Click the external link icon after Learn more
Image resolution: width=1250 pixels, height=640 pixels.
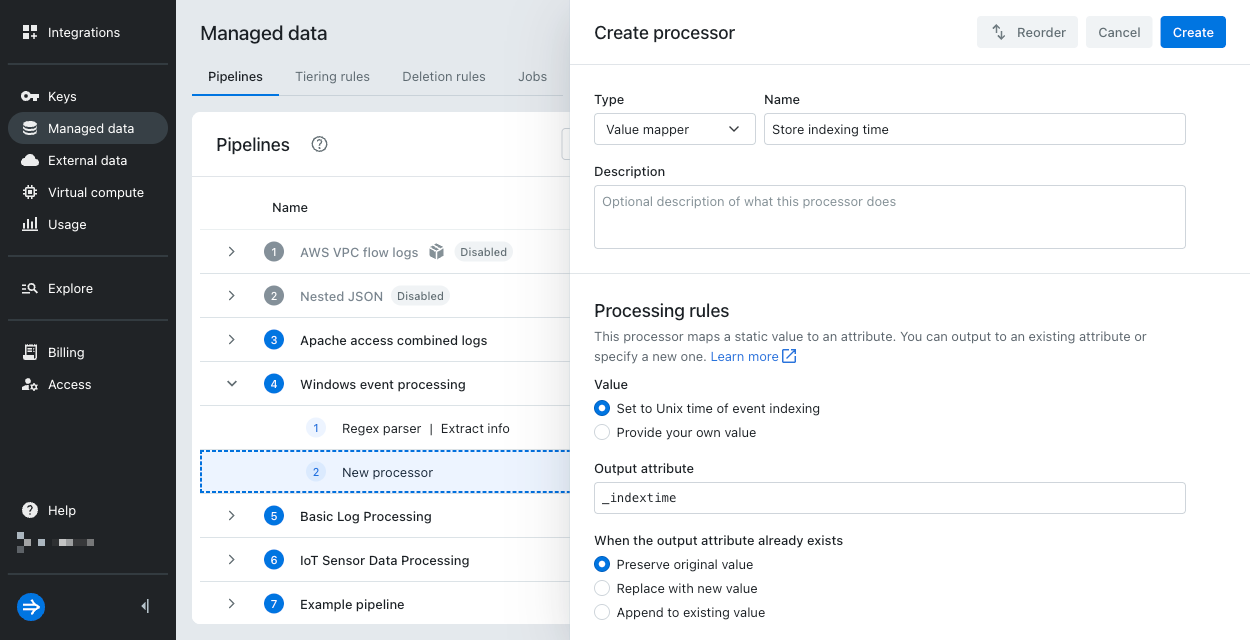[789, 356]
